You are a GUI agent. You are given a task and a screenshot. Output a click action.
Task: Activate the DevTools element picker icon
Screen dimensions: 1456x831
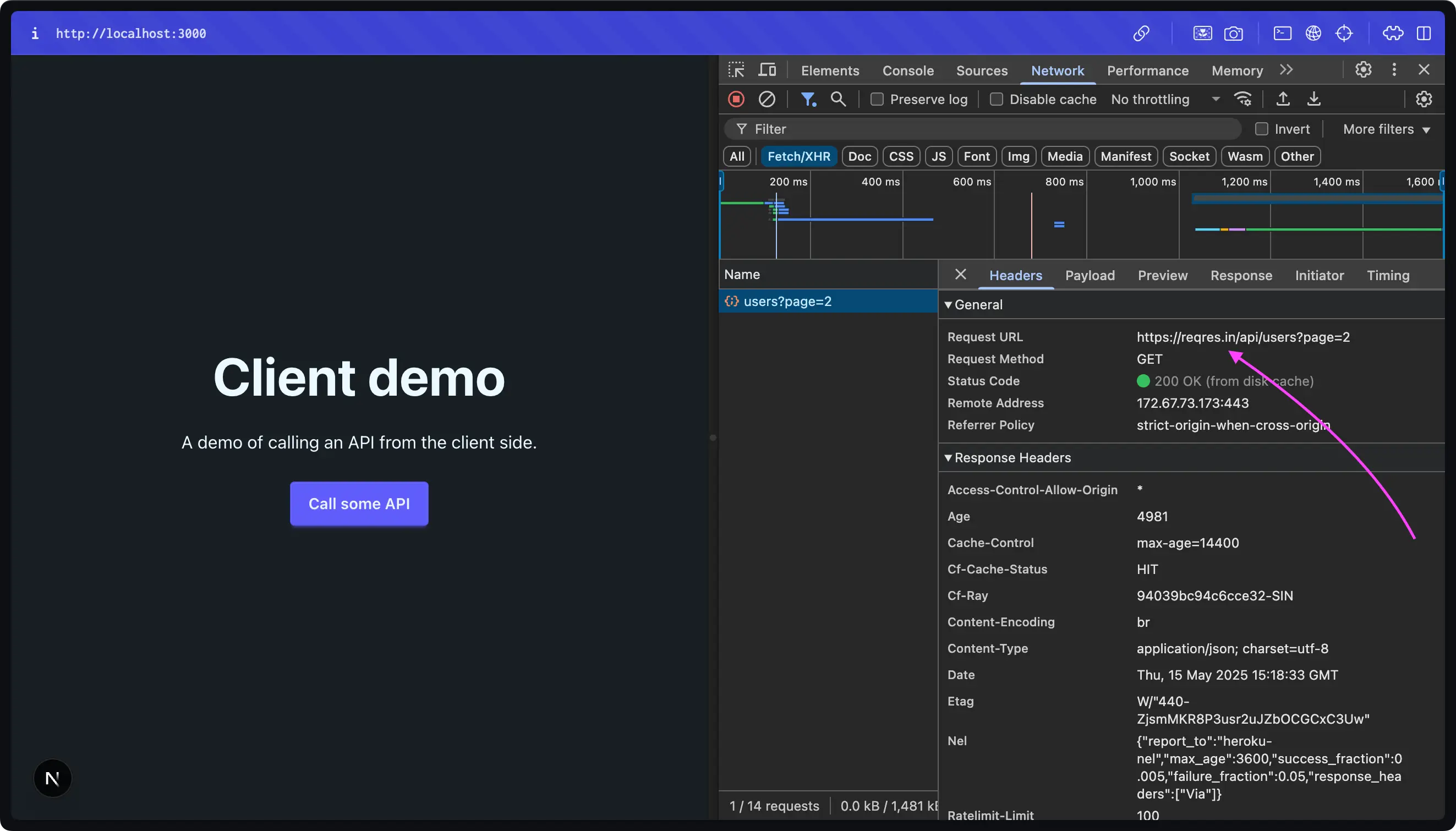pyautogui.click(x=736, y=70)
